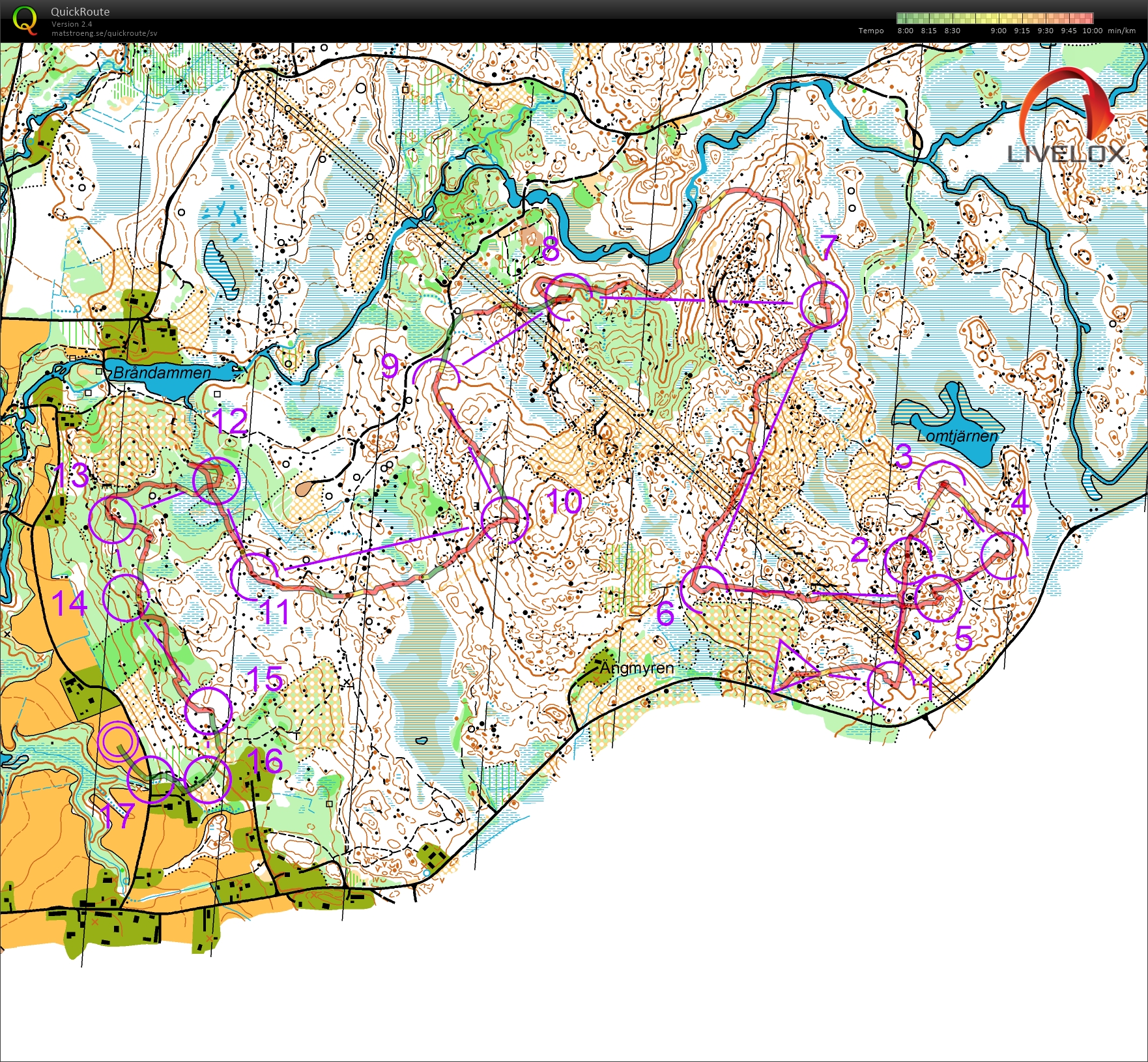Click the purple number 15 control label
This screenshot has height=1062, width=1148.
[x=265, y=680]
